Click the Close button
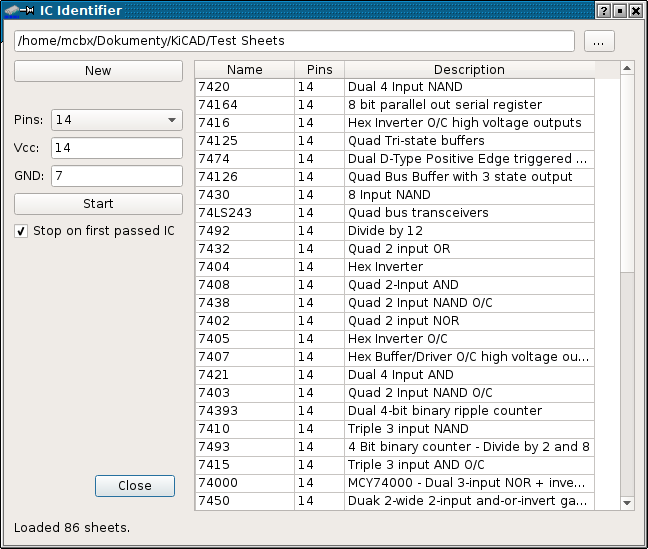The width and height of the screenshot is (648, 549). [134, 486]
